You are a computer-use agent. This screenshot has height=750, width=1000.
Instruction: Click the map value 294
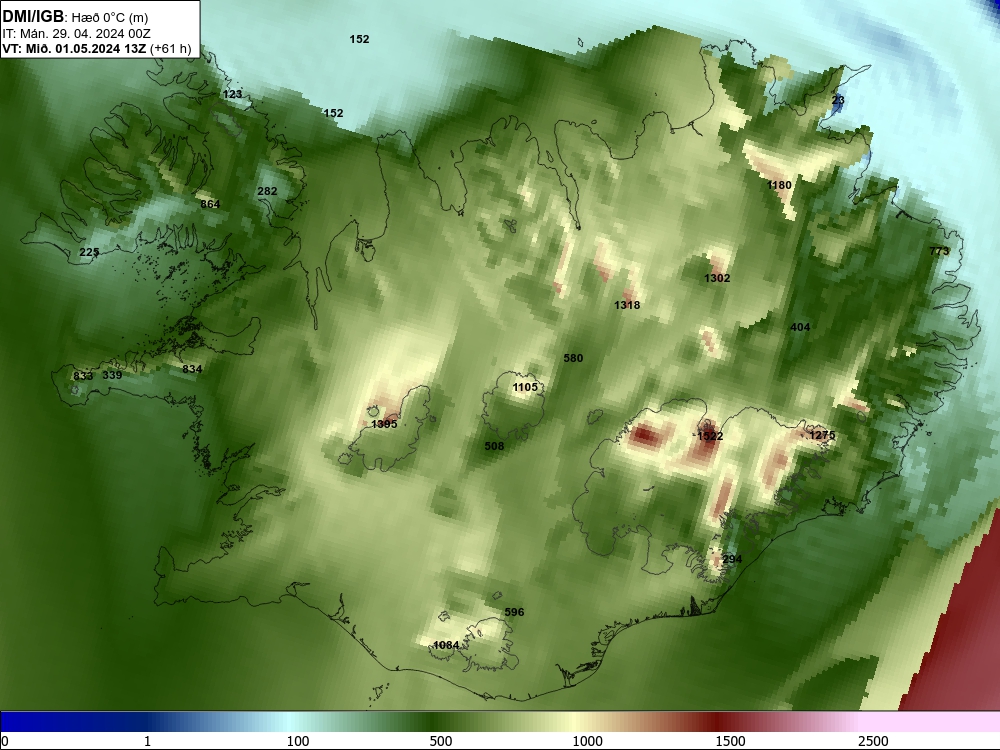(x=732, y=559)
